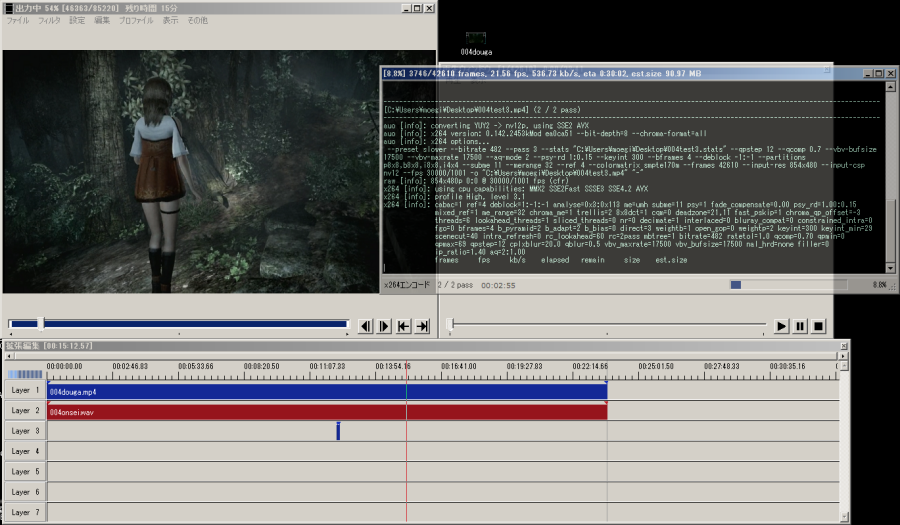Toggle the Layer 3 button
This screenshot has height=525, width=900.
tap(25, 431)
